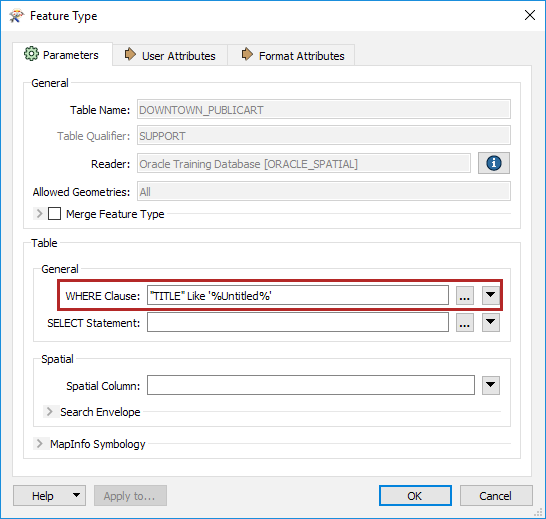Click the Format Attributes arrow icon
The width and height of the screenshot is (546, 519).
pyautogui.click(x=247, y=54)
